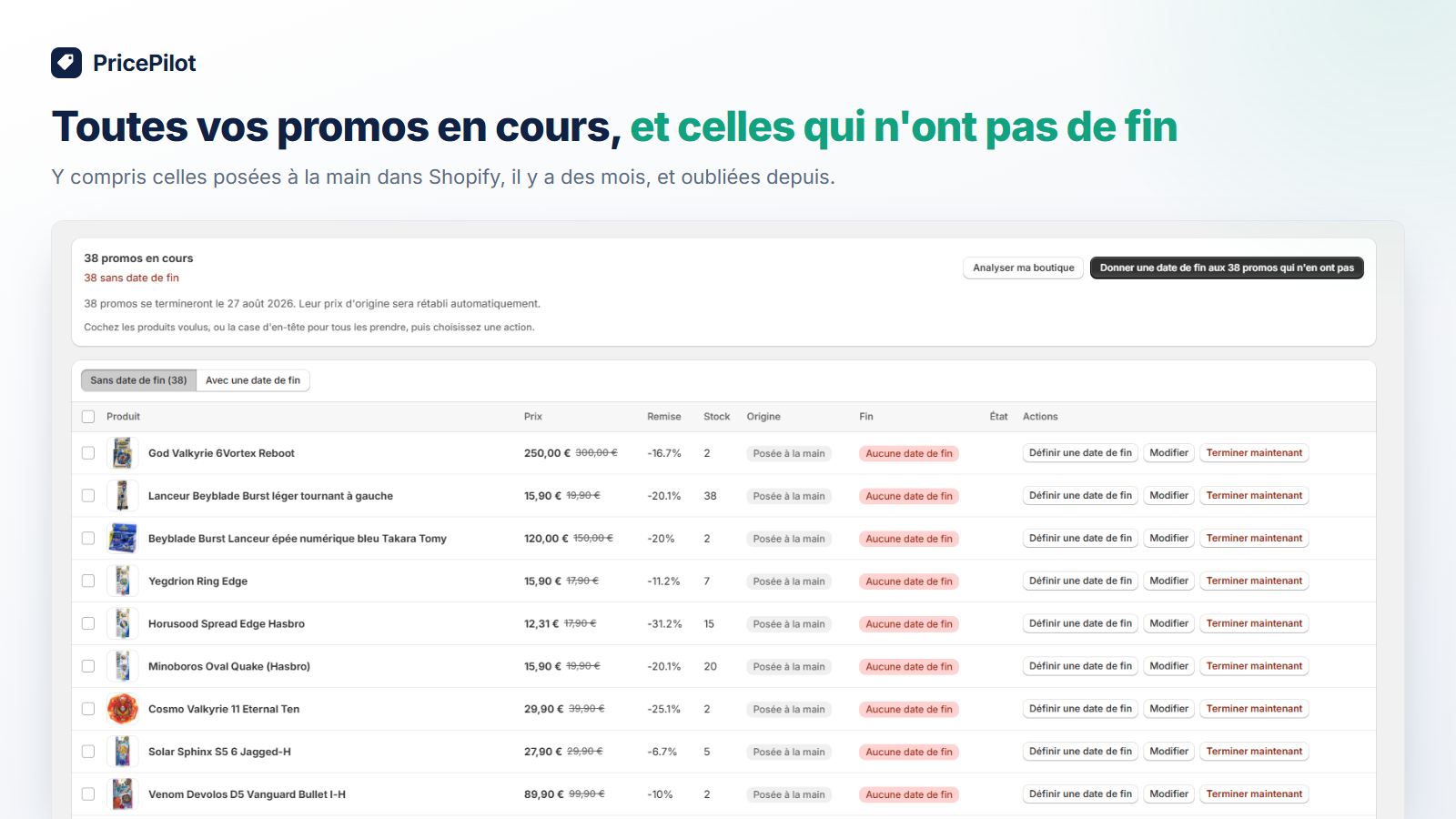Click Aucune date de fin badge for Yegdrion
The width and height of the screenshot is (1456, 819).
click(x=909, y=581)
